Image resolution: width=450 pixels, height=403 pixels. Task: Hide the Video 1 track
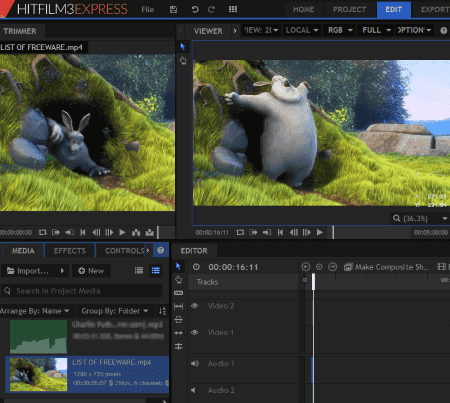[195, 332]
